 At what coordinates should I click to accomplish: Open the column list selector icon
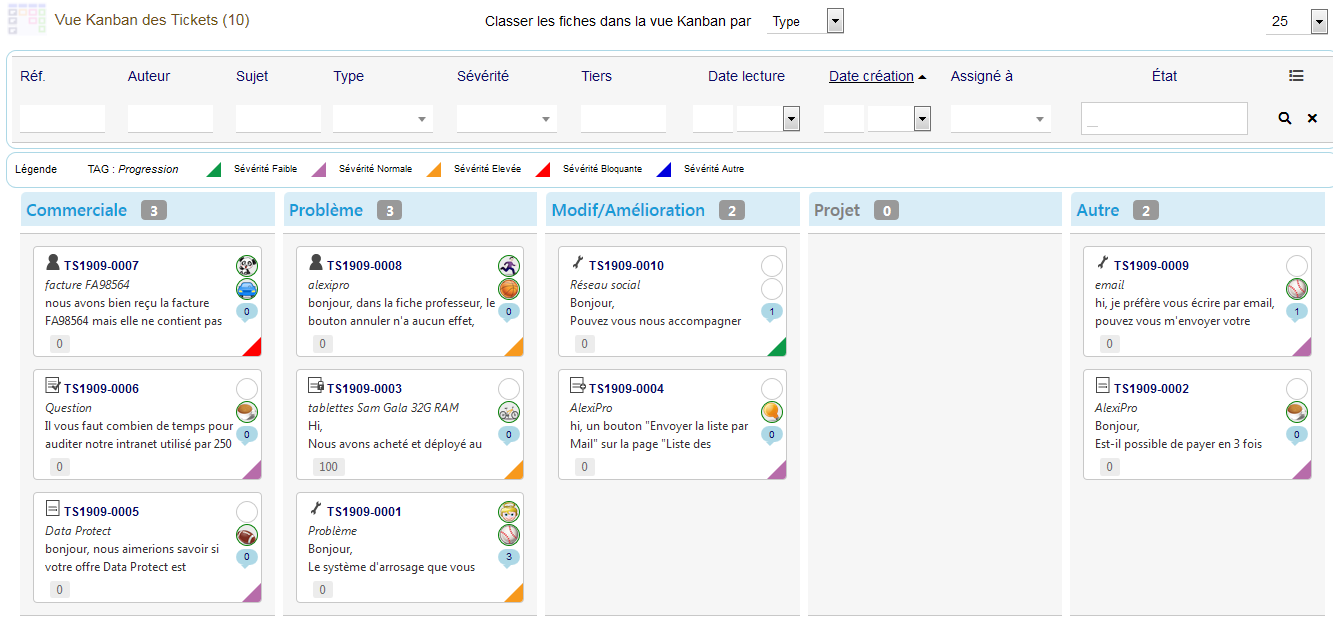(1296, 76)
